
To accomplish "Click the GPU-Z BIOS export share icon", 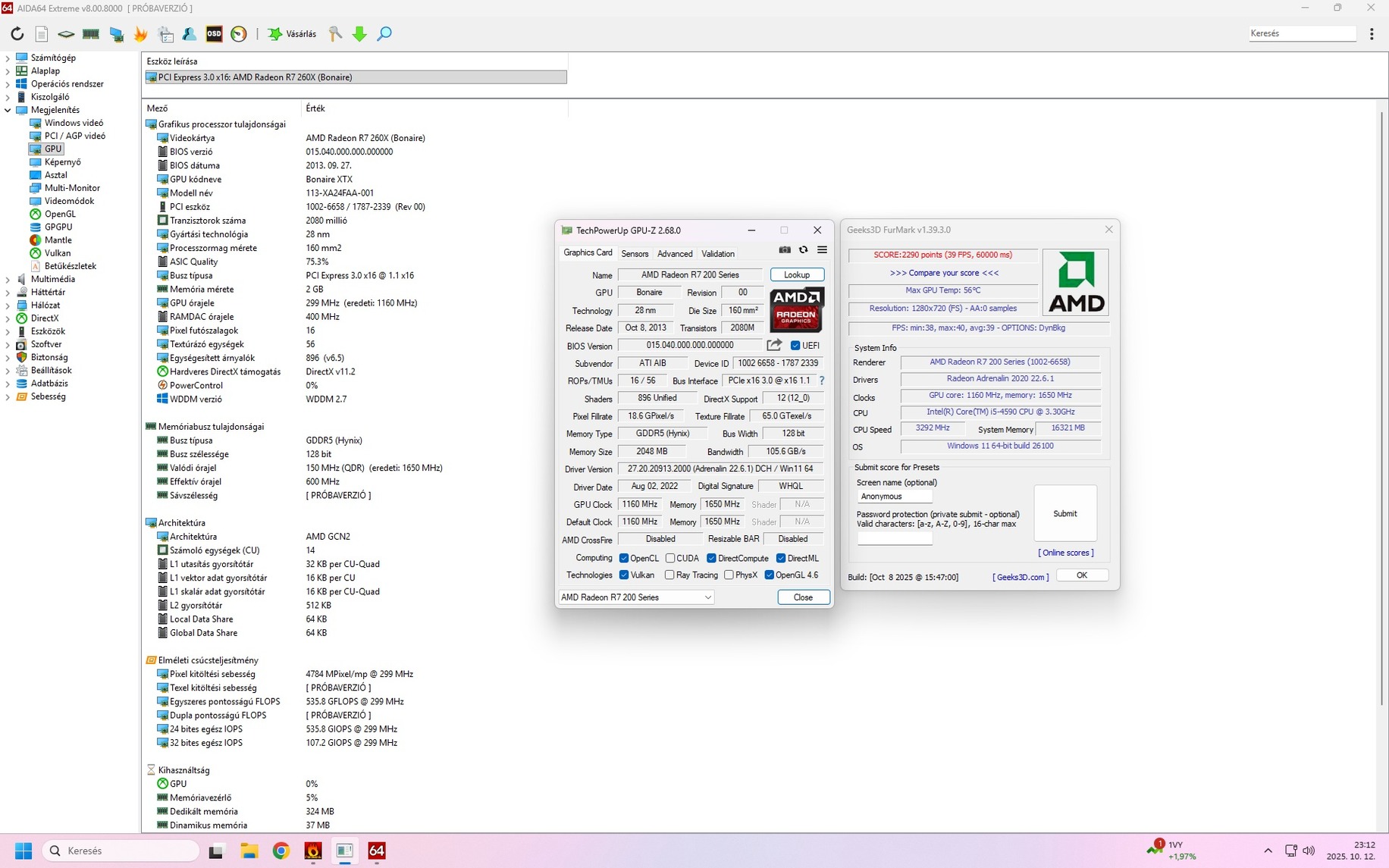I will pyautogui.click(x=774, y=345).
